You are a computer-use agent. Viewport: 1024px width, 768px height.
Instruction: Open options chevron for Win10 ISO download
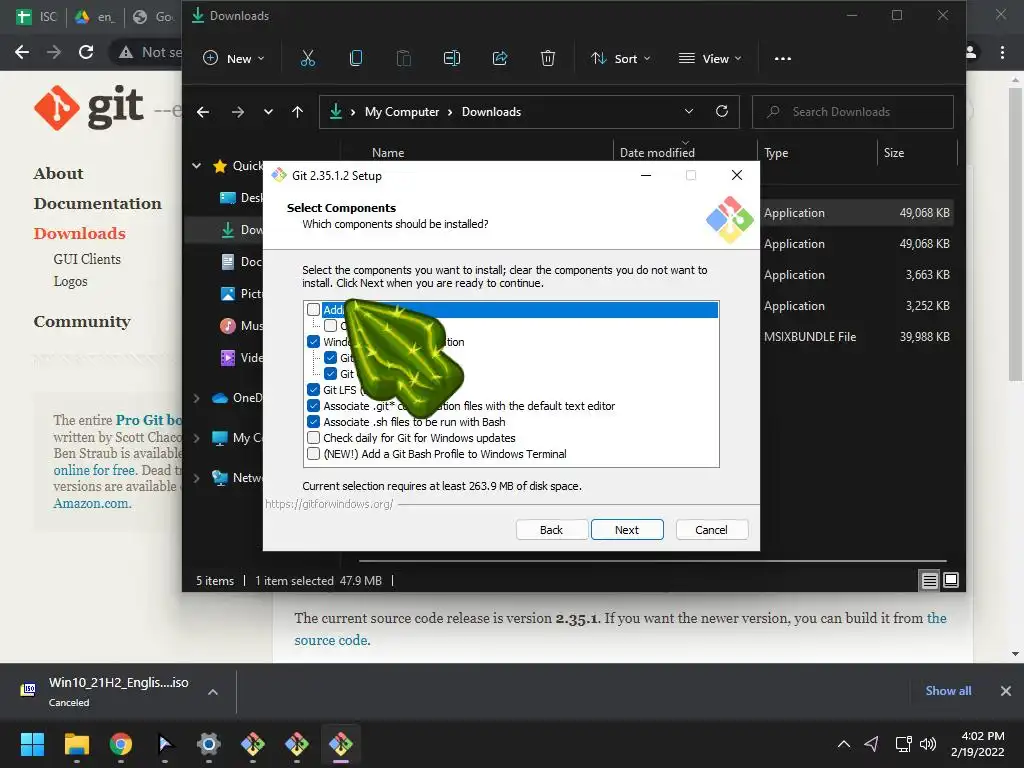213,692
